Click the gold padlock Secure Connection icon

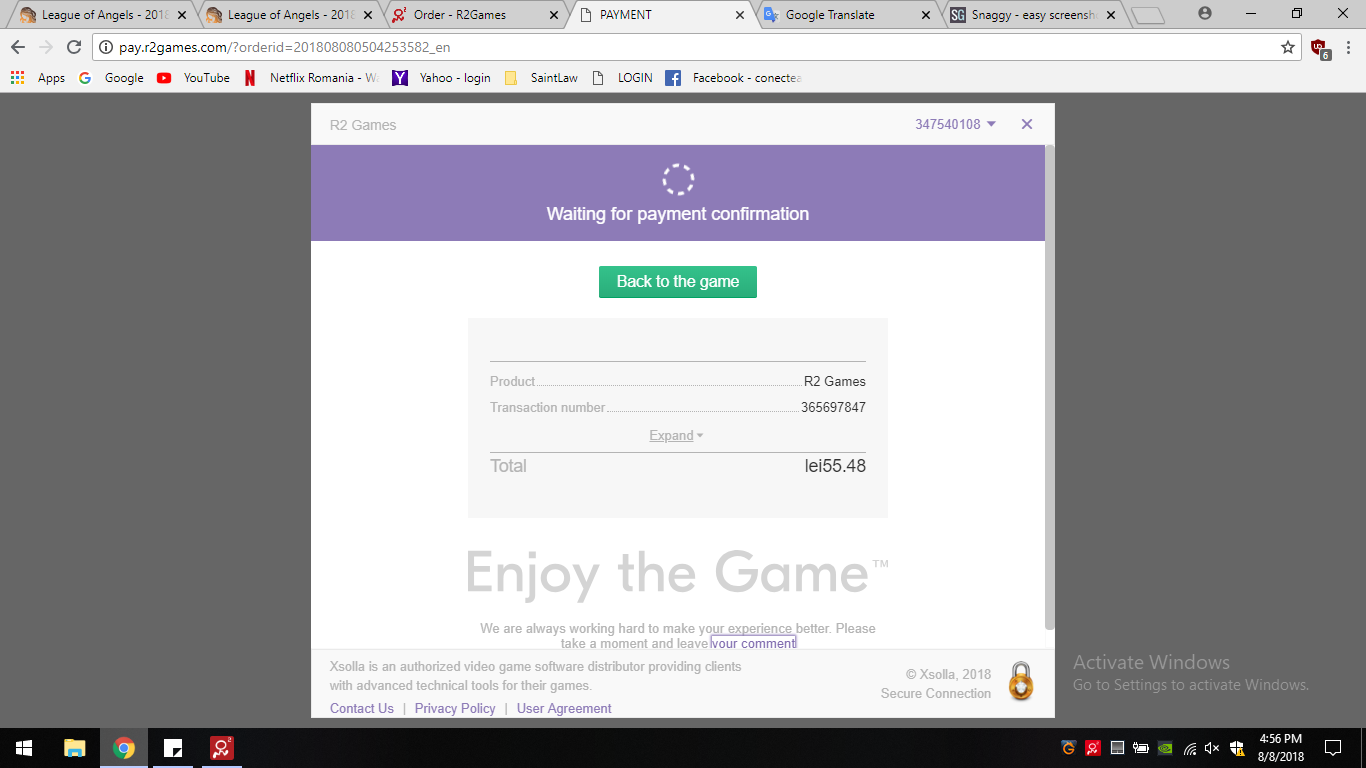(1020, 682)
